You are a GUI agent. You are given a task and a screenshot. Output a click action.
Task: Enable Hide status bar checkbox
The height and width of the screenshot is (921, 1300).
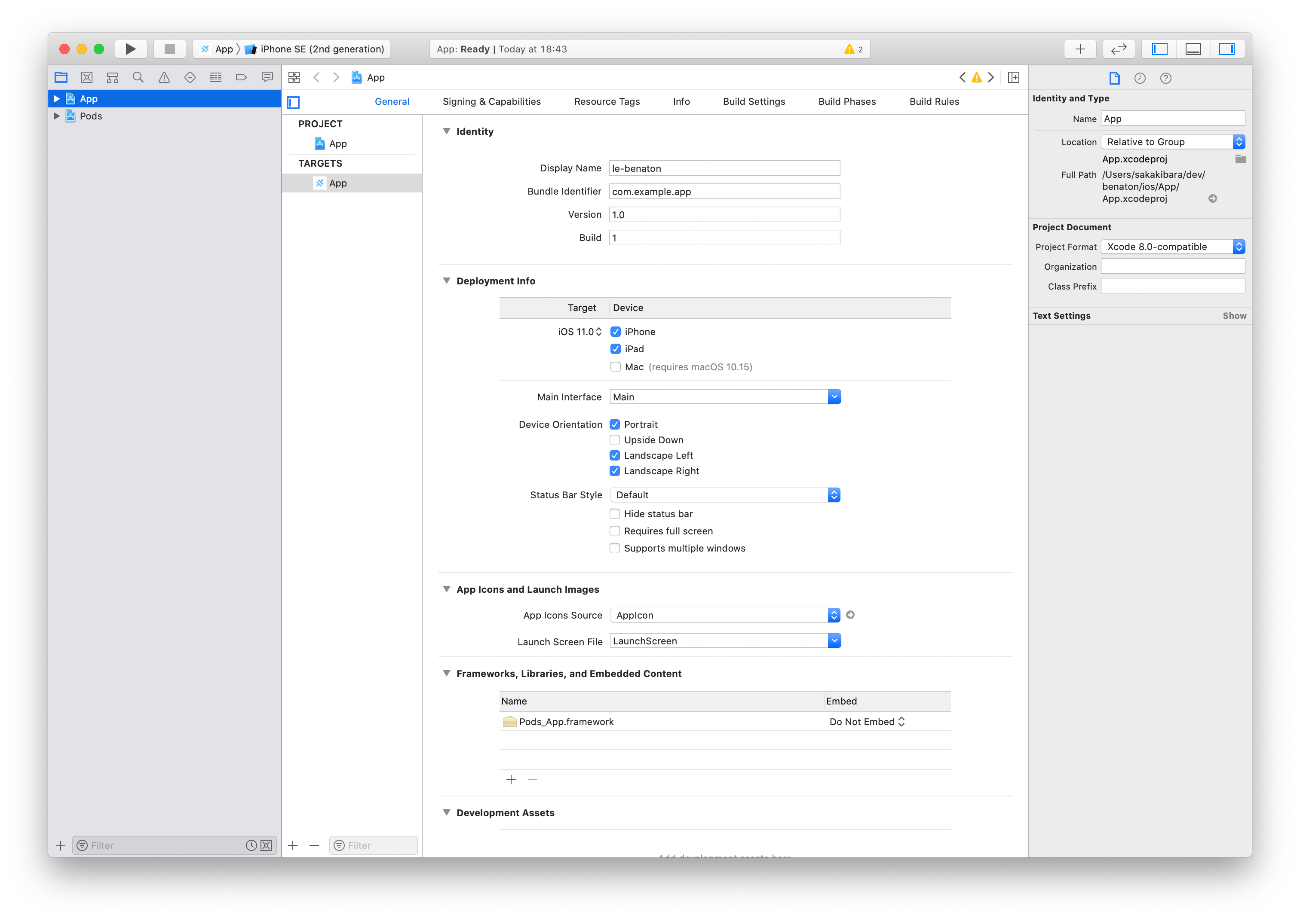point(615,514)
